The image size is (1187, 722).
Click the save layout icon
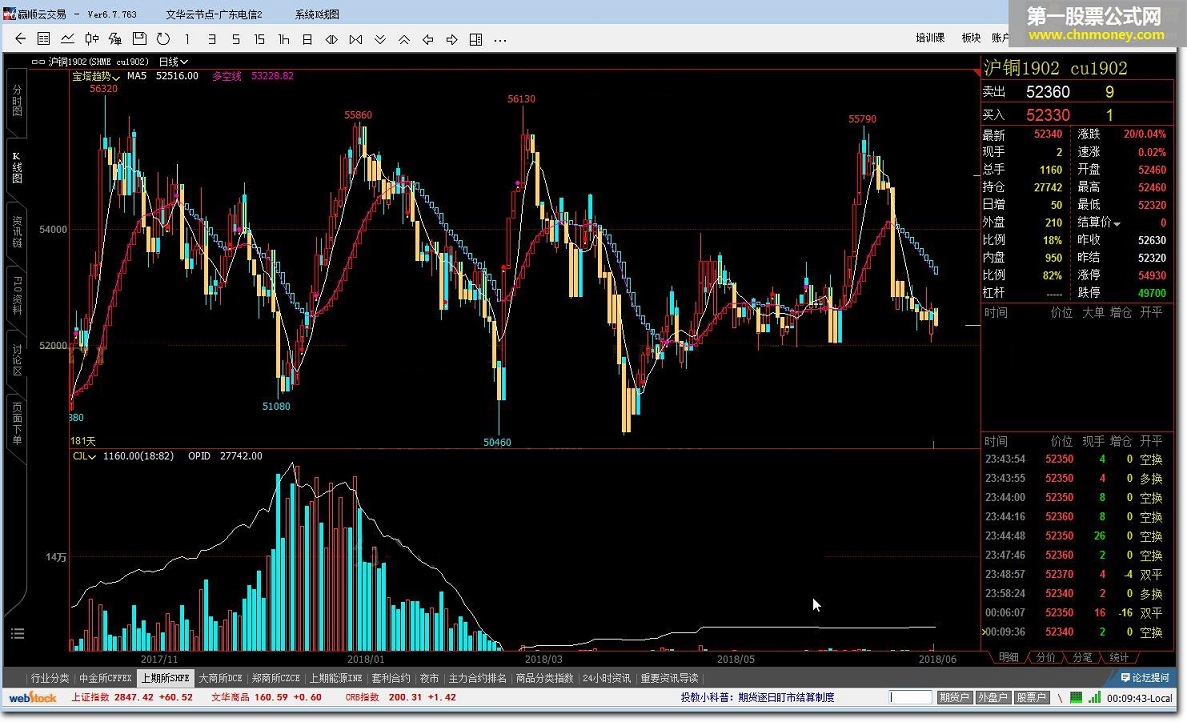[139, 39]
